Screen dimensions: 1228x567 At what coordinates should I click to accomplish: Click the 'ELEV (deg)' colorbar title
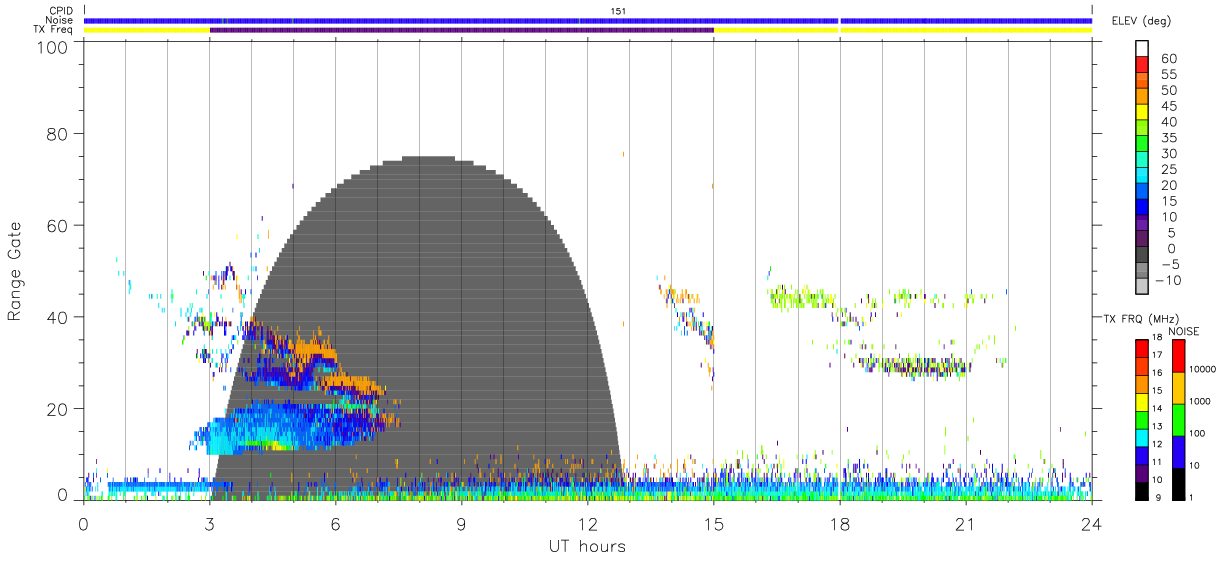[x=1142, y=20]
